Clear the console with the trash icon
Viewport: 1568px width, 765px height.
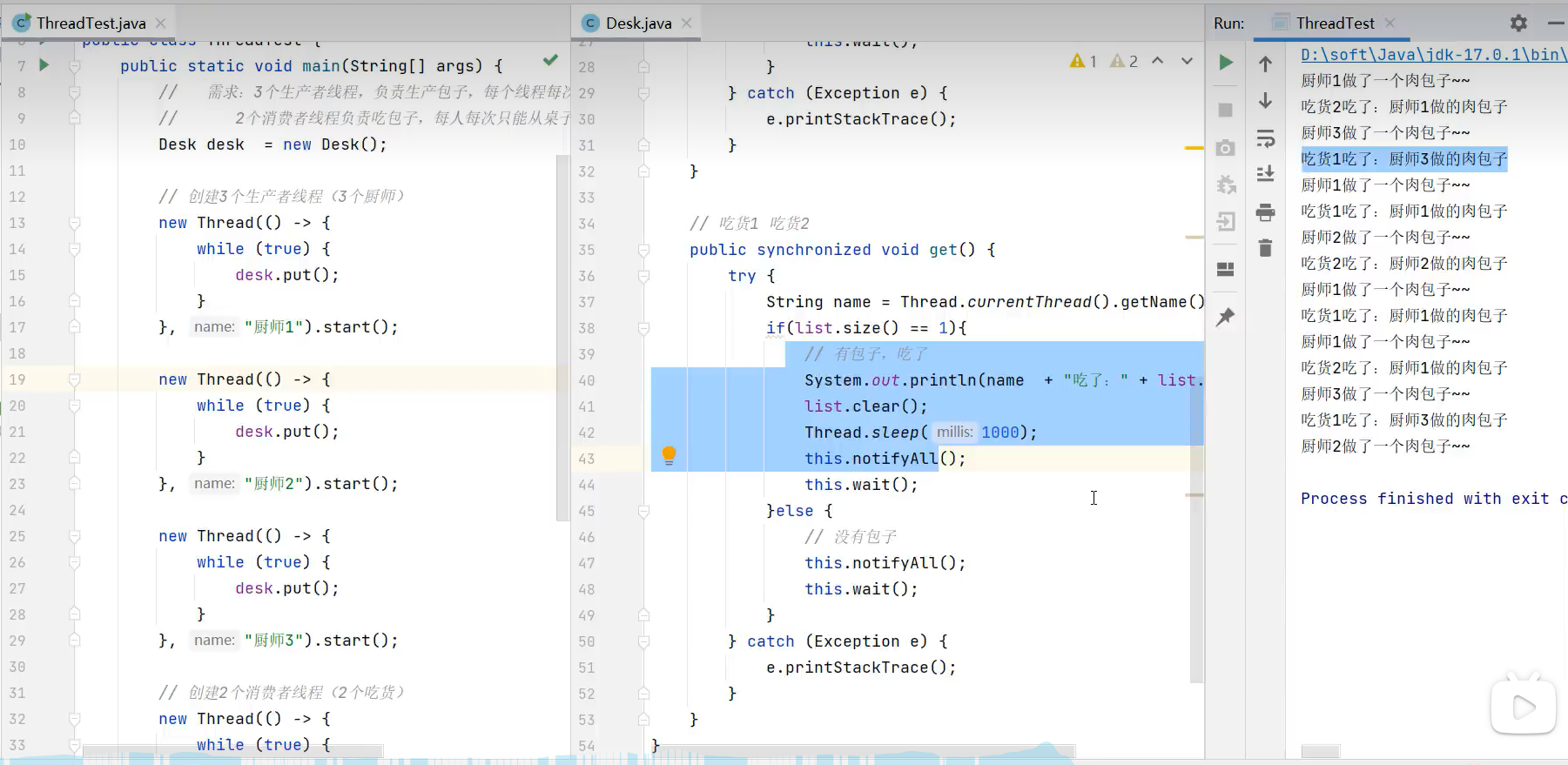pyautogui.click(x=1265, y=249)
